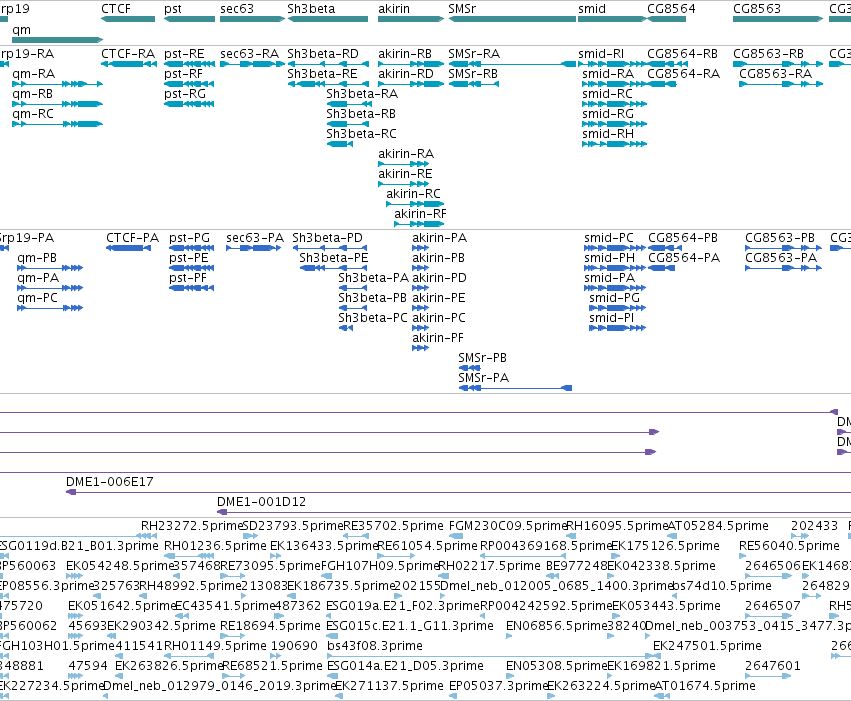Click the akirin-PD protein label
Image resolution: width=851 pixels, height=701 pixels.
coord(439,278)
